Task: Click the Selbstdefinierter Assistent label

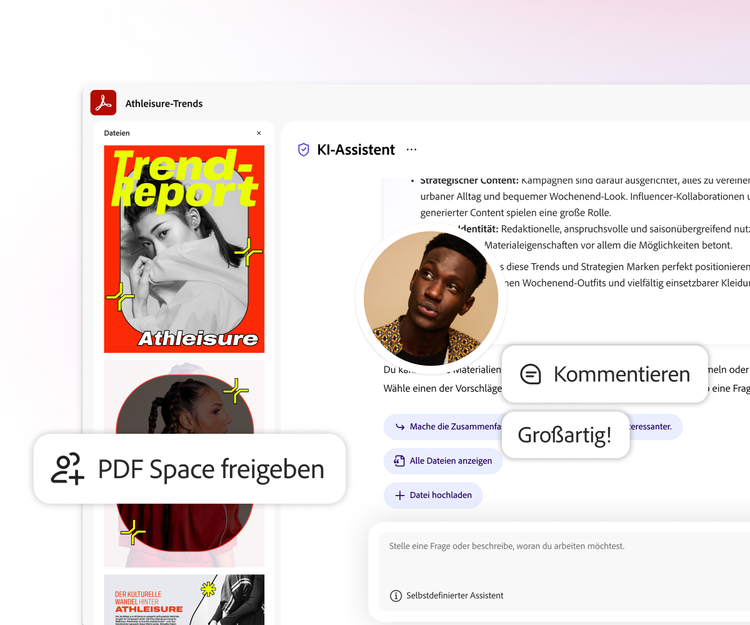Action: pyautogui.click(x=455, y=596)
